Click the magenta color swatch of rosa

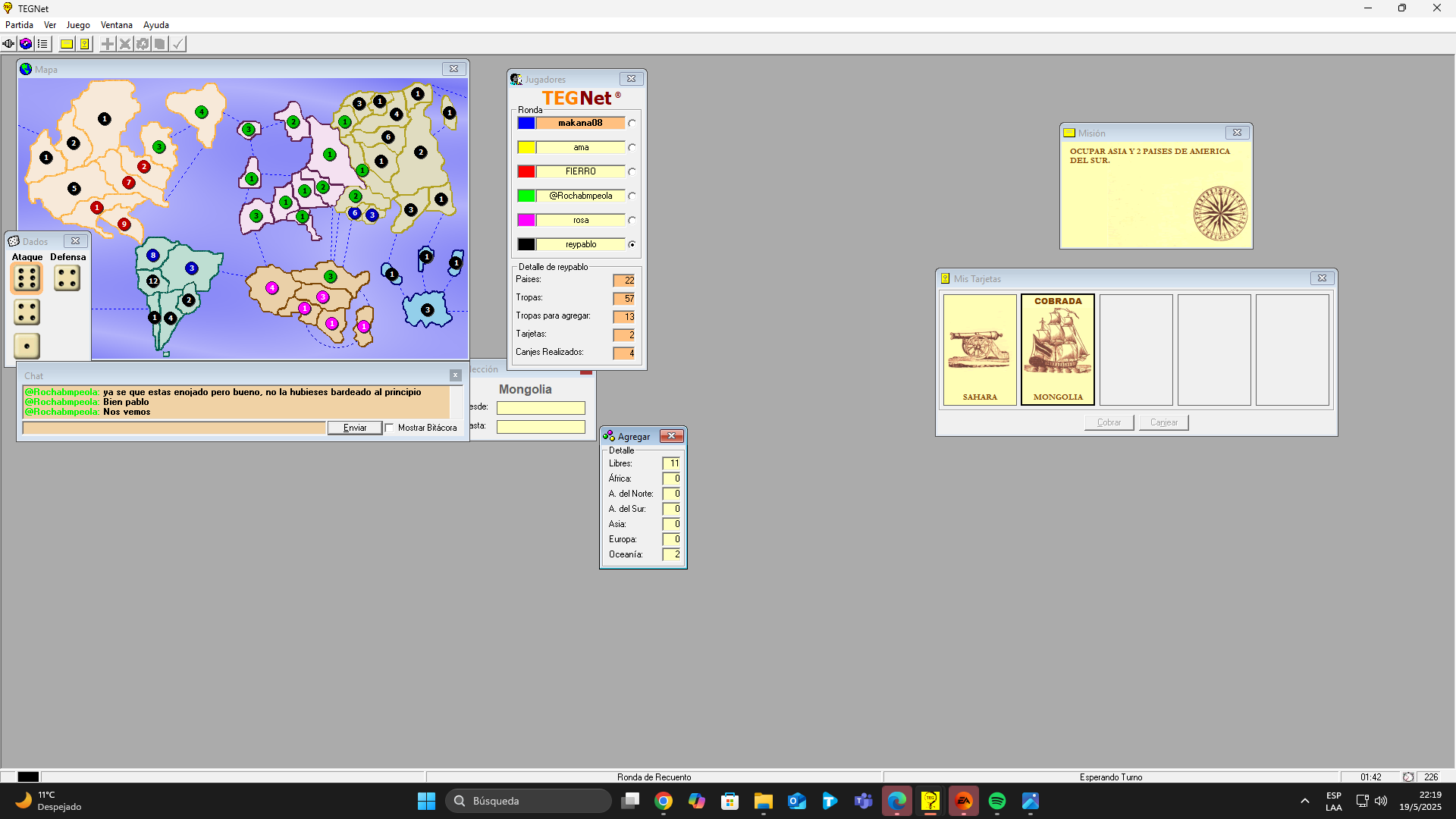click(x=526, y=220)
